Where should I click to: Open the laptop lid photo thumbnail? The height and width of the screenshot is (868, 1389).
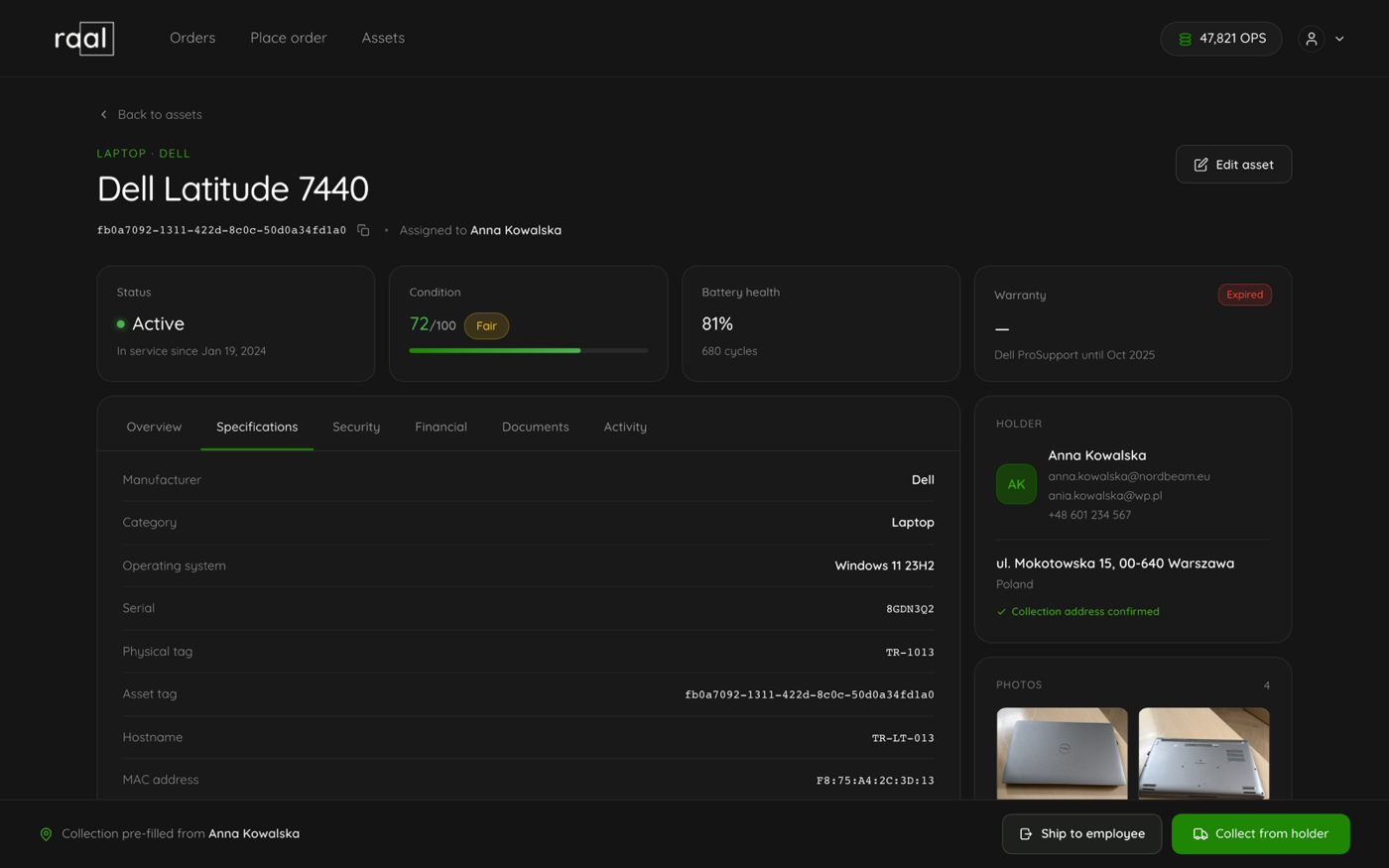pos(1062,754)
